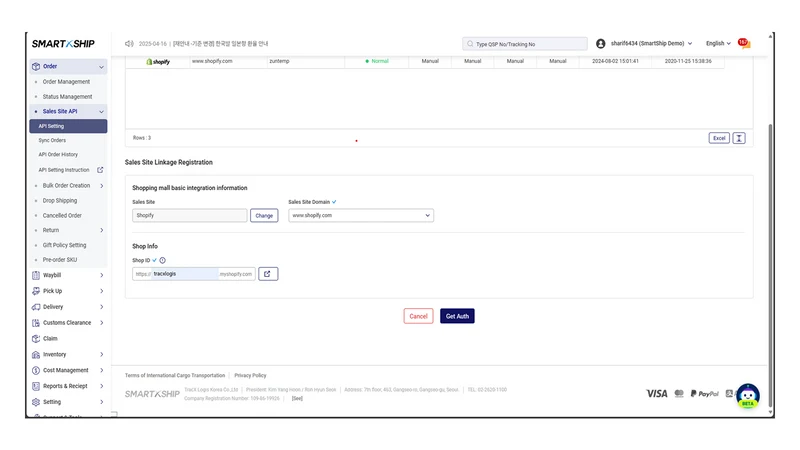Open external link icon beside API Setting Instruction
Image resolution: width=800 pixels, height=450 pixels.
(100, 170)
